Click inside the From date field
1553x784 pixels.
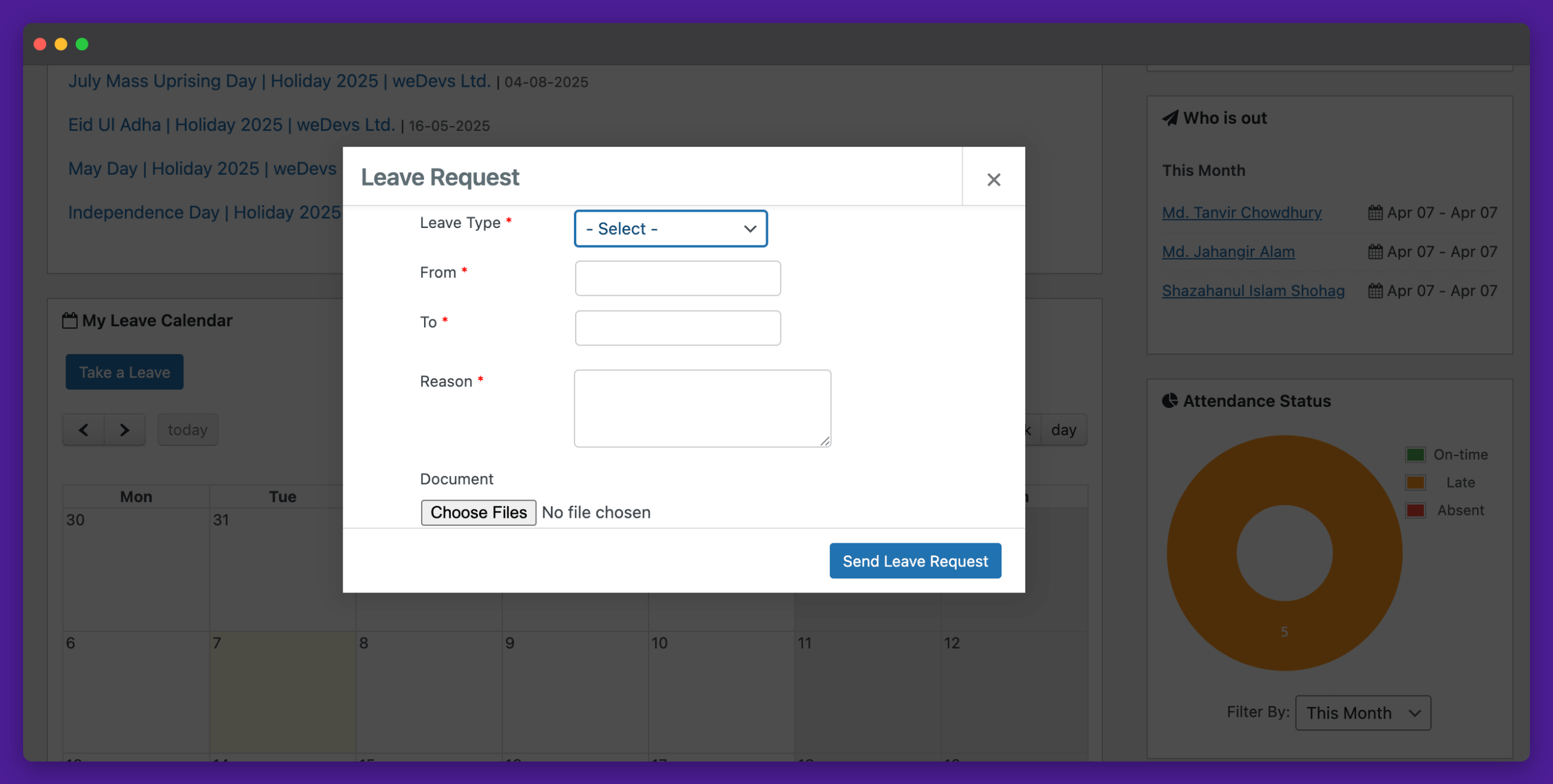pos(678,278)
